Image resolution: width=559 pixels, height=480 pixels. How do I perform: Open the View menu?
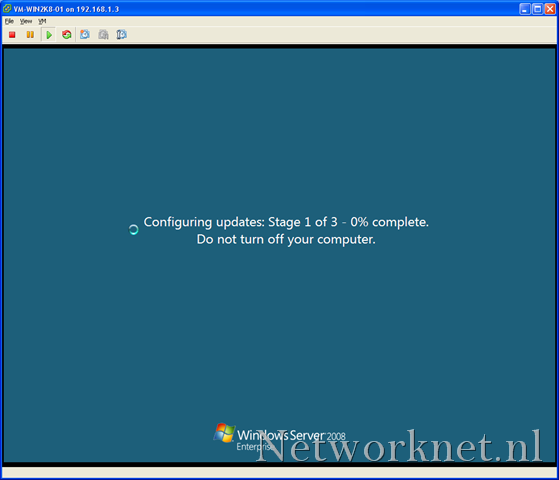(26, 21)
